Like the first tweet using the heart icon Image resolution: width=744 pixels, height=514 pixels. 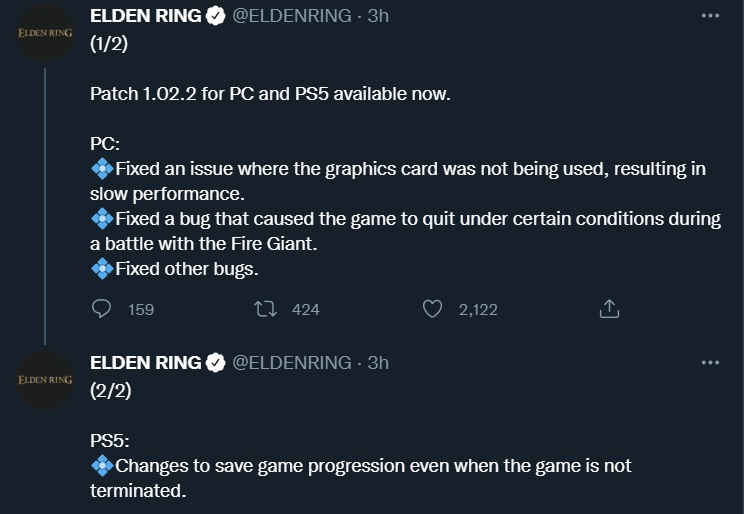432,309
